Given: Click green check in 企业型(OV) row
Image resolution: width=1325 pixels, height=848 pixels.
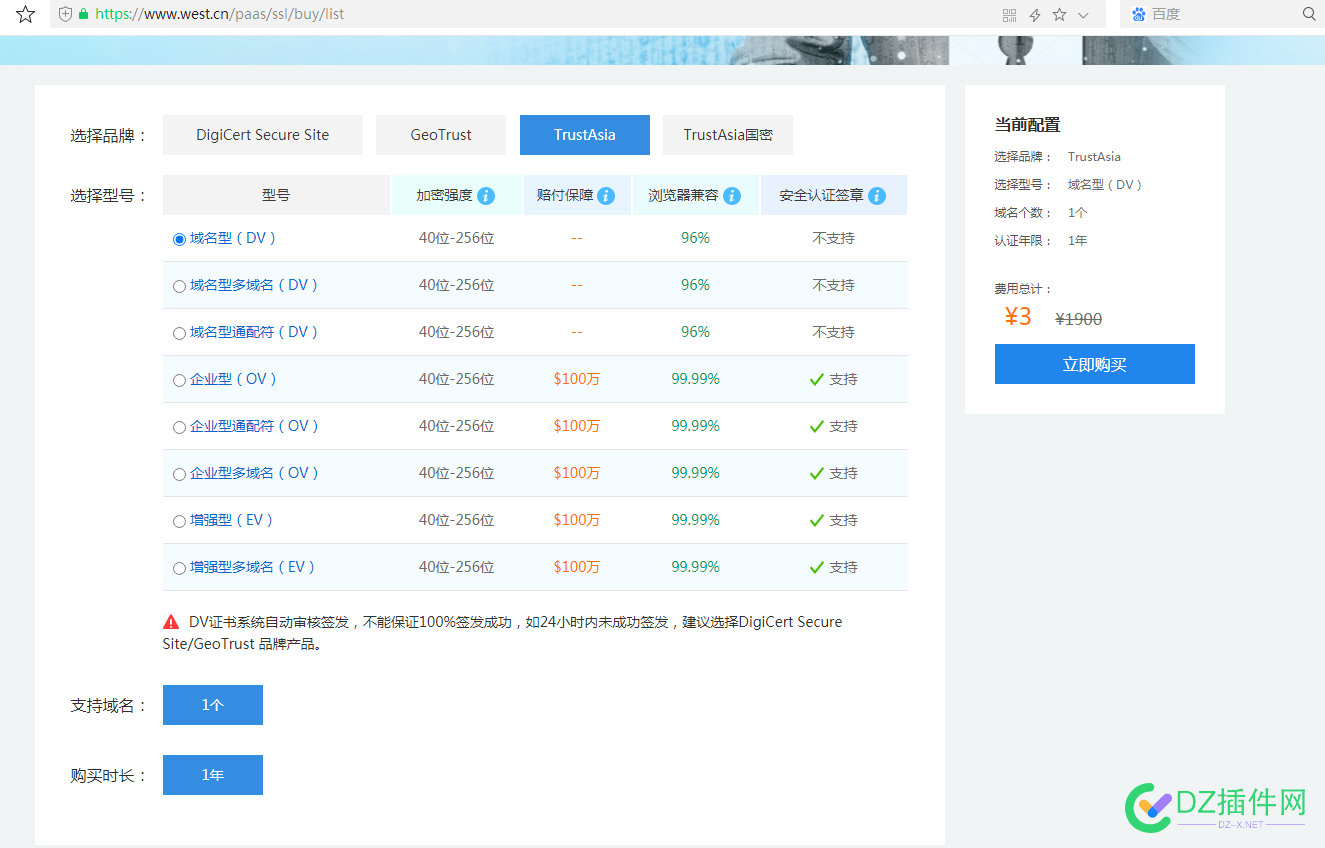Looking at the screenshot, I should 817,379.
